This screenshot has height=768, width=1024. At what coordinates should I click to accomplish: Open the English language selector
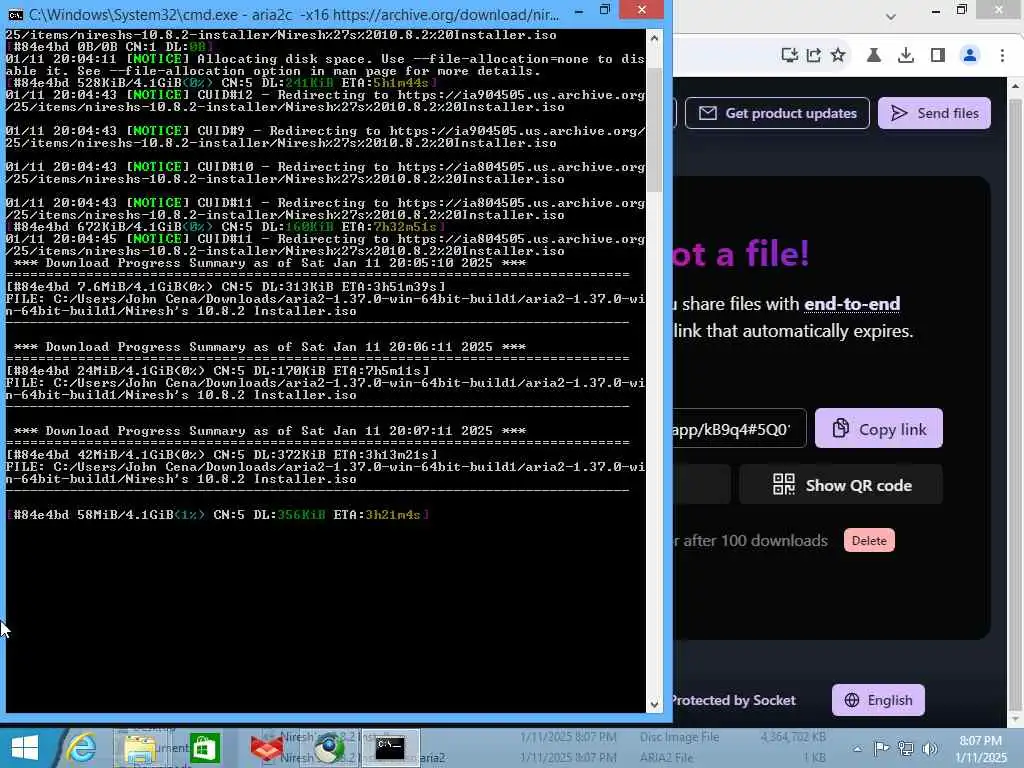(x=878, y=700)
